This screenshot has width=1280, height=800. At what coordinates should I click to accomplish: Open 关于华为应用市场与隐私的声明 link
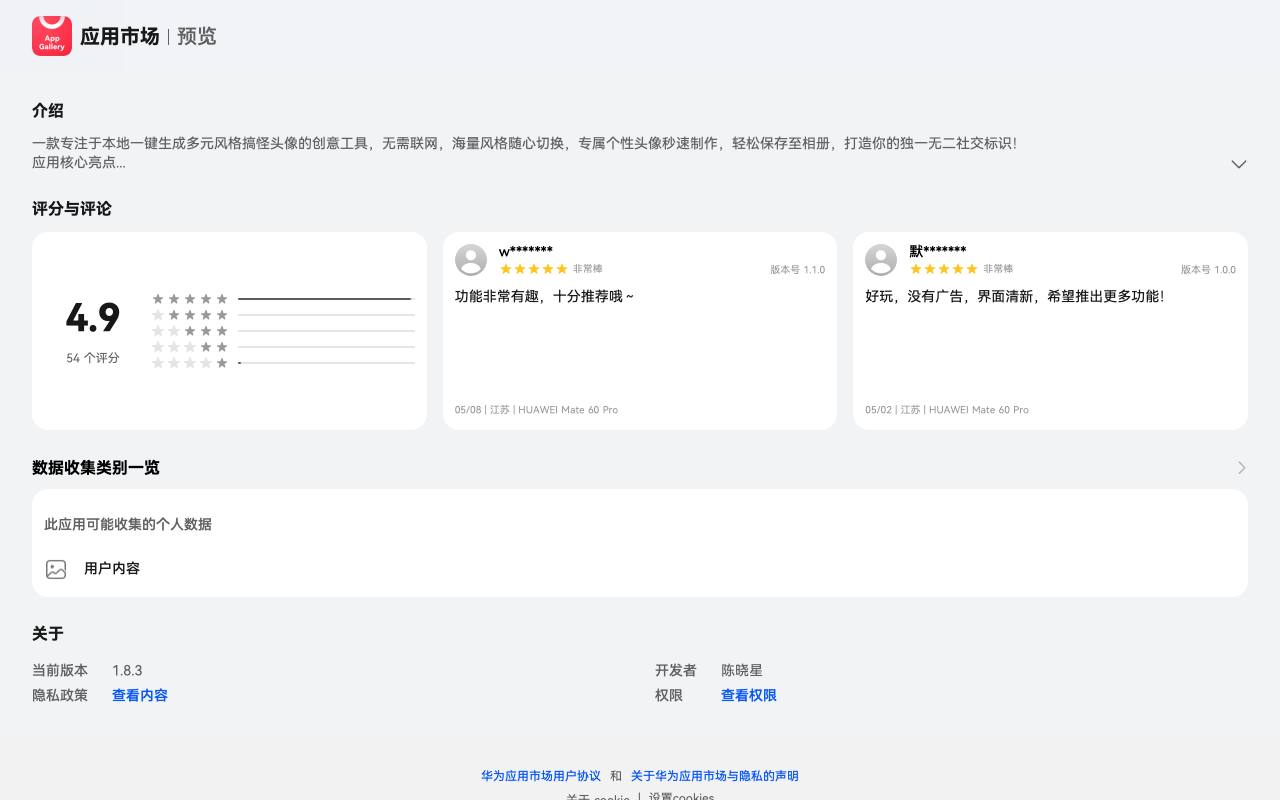715,776
